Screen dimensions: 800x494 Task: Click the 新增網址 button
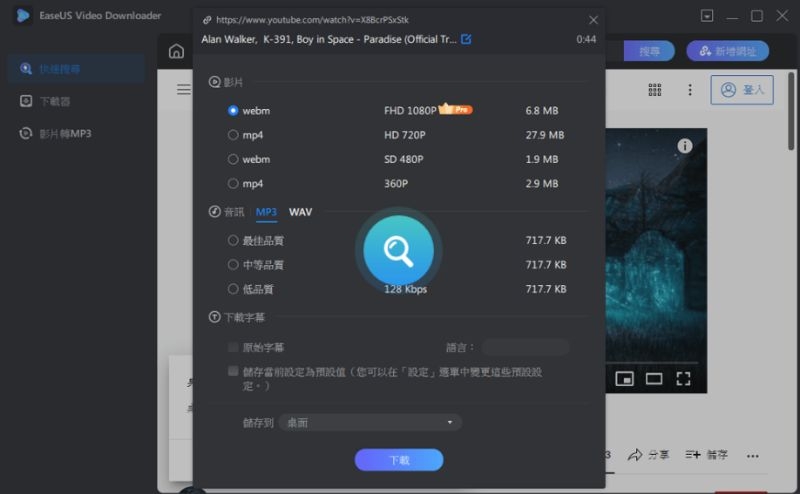(x=727, y=51)
